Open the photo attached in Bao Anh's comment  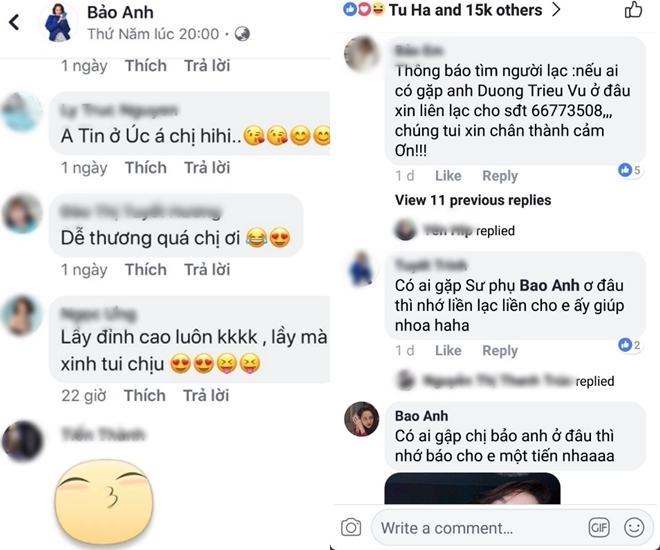tap(472, 488)
